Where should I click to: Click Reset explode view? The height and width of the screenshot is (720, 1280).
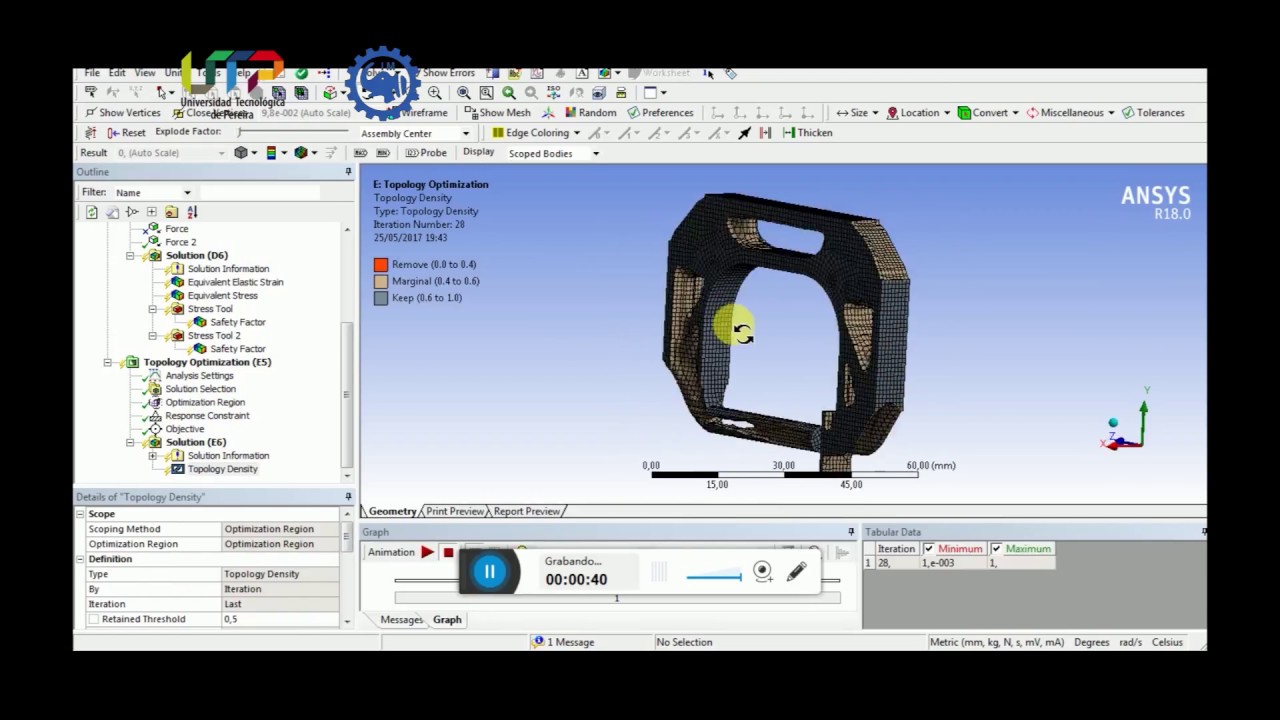(126, 133)
